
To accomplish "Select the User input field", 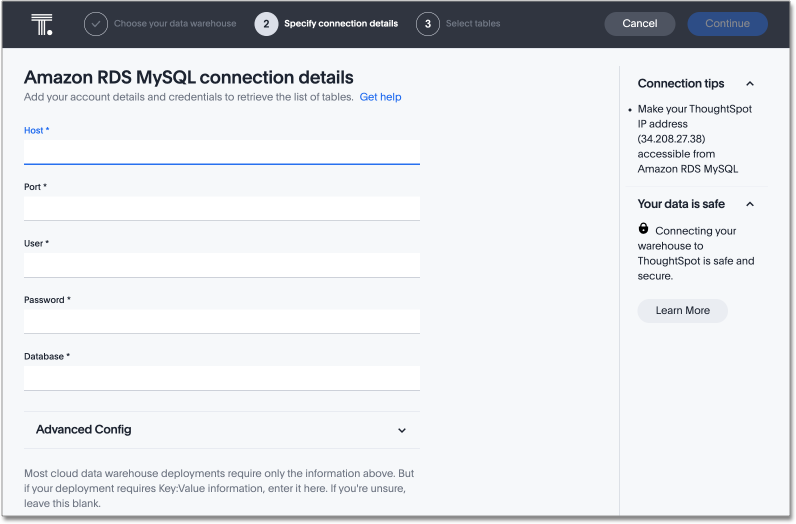I will [221, 265].
